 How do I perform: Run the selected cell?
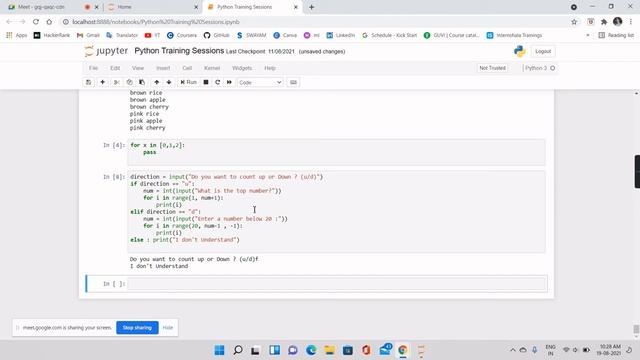[x=188, y=82]
